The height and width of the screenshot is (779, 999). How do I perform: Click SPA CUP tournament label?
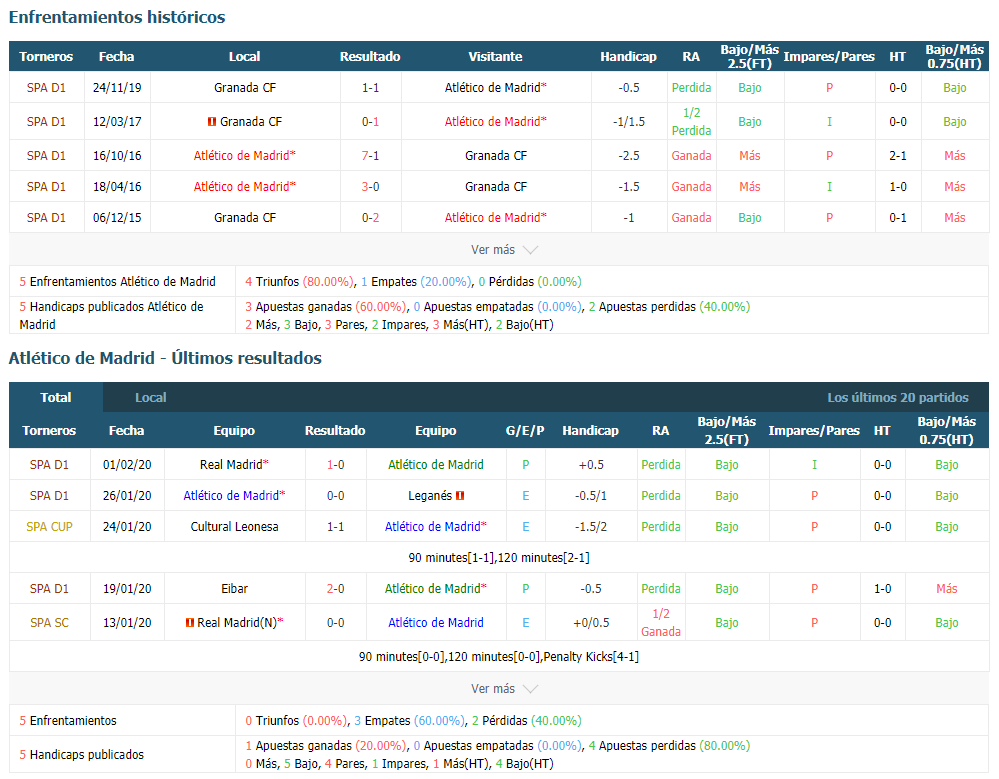pos(49,527)
